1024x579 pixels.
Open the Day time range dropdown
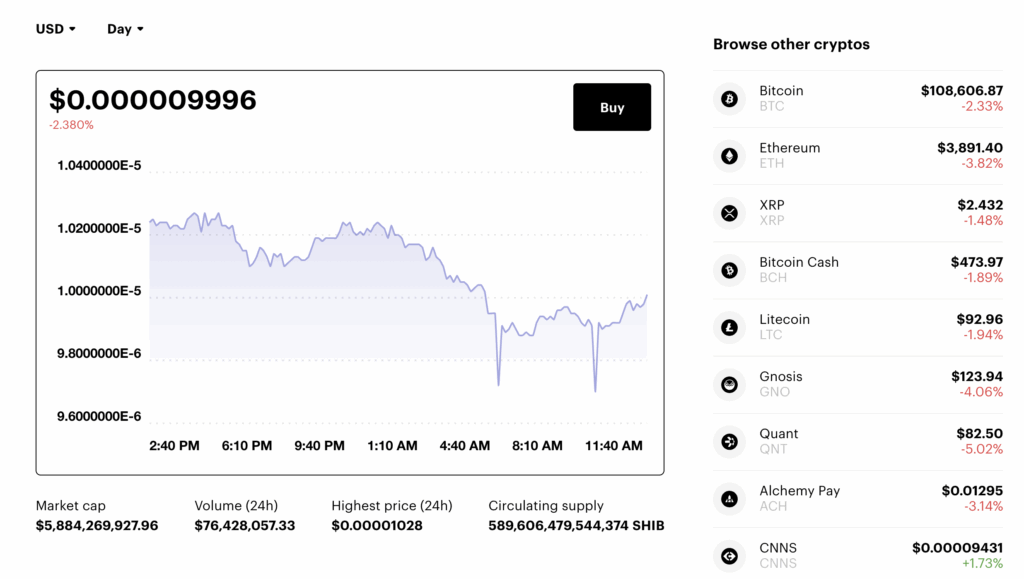pos(125,29)
